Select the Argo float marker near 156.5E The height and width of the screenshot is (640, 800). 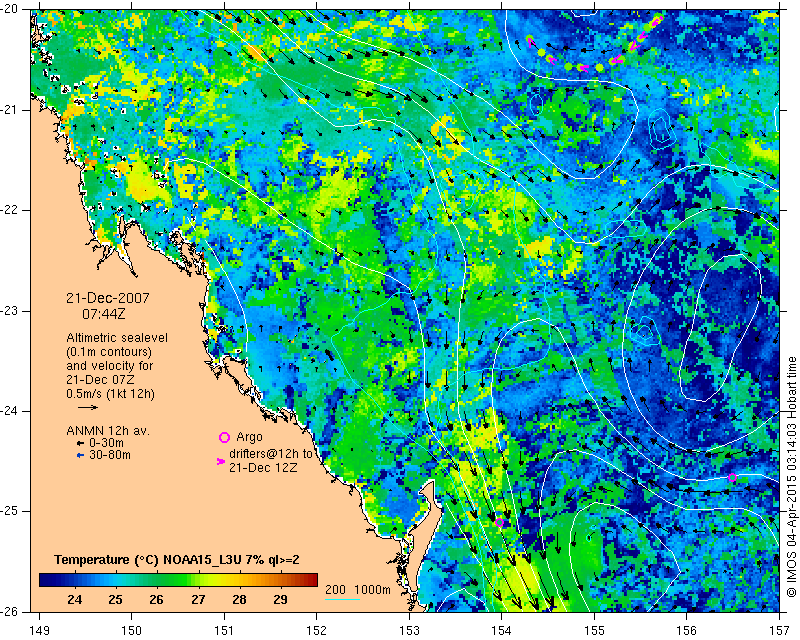click(732, 478)
